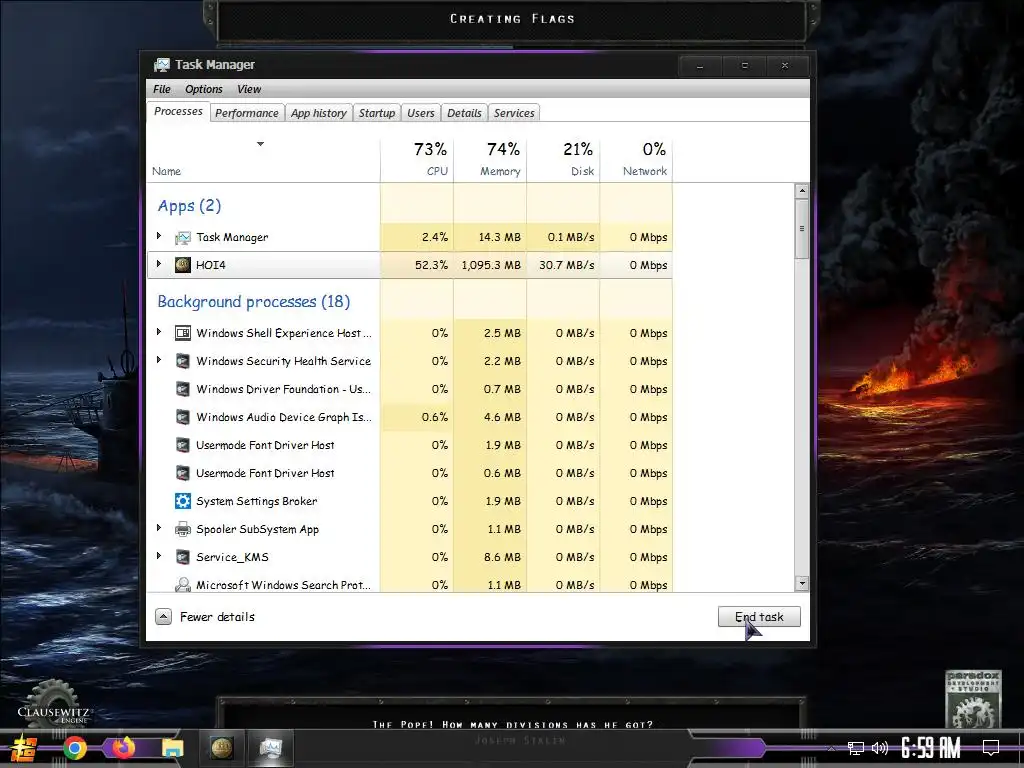
Task: Click Microsoft Windows Search Protocol icon
Action: (x=183, y=584)
